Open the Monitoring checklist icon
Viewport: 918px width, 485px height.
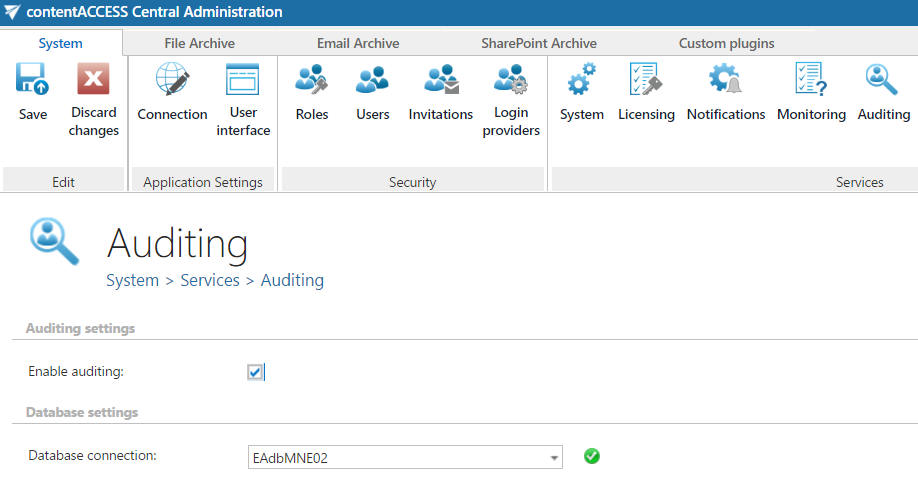(x=811, y=79)
